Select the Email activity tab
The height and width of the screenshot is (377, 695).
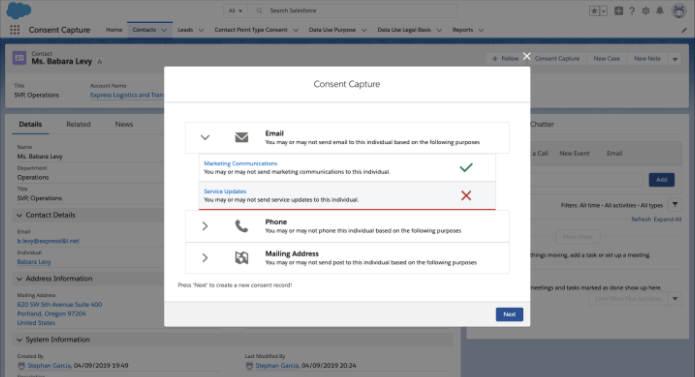click(x=614, y=153)
